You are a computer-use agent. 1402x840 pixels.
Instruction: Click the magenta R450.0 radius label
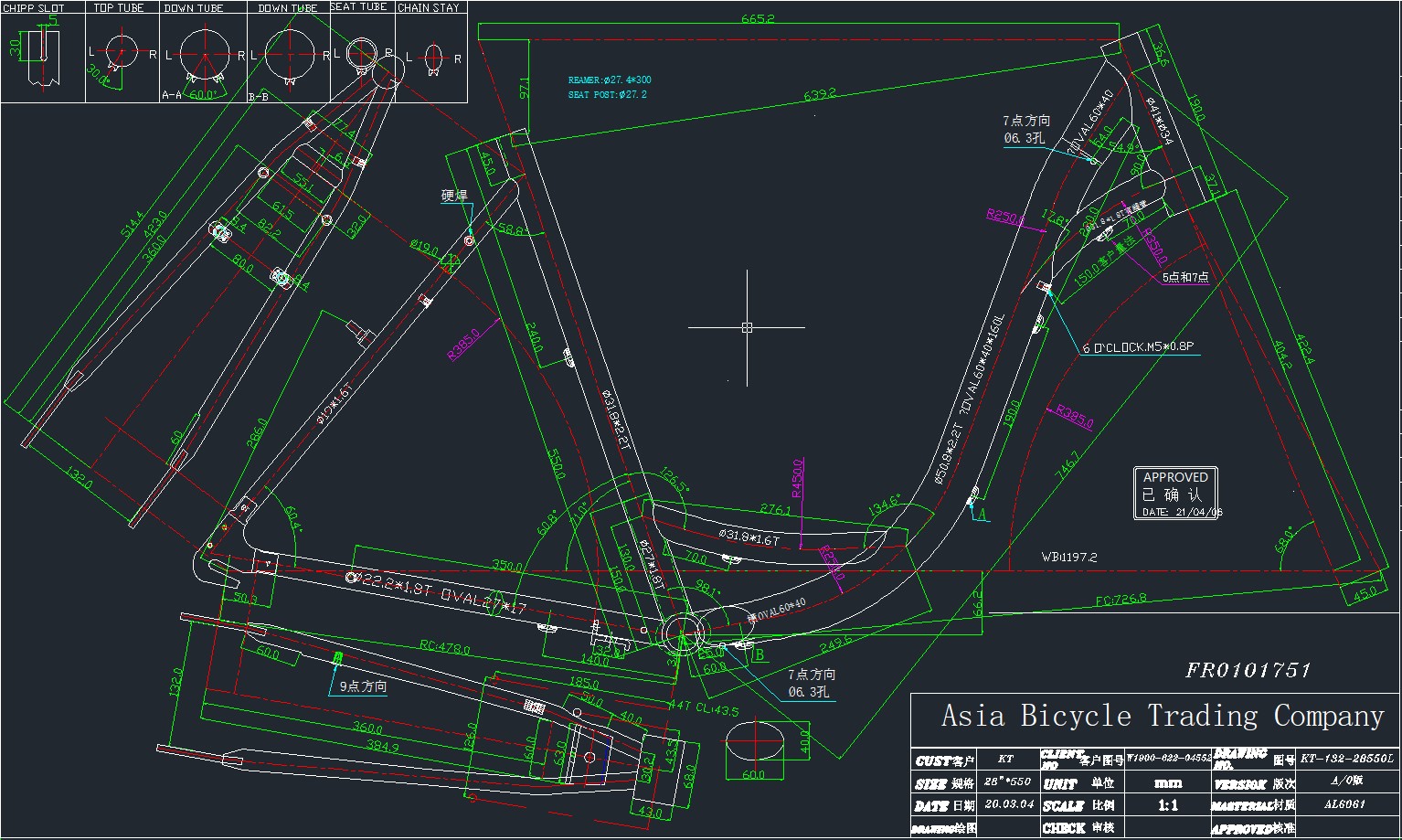coord(797,478)
